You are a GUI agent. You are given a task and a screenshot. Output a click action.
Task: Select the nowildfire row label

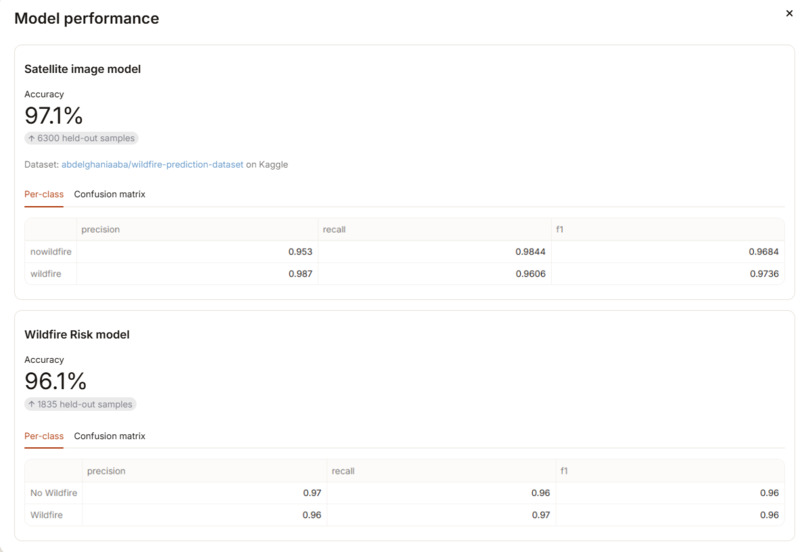(x=51, y=252)
